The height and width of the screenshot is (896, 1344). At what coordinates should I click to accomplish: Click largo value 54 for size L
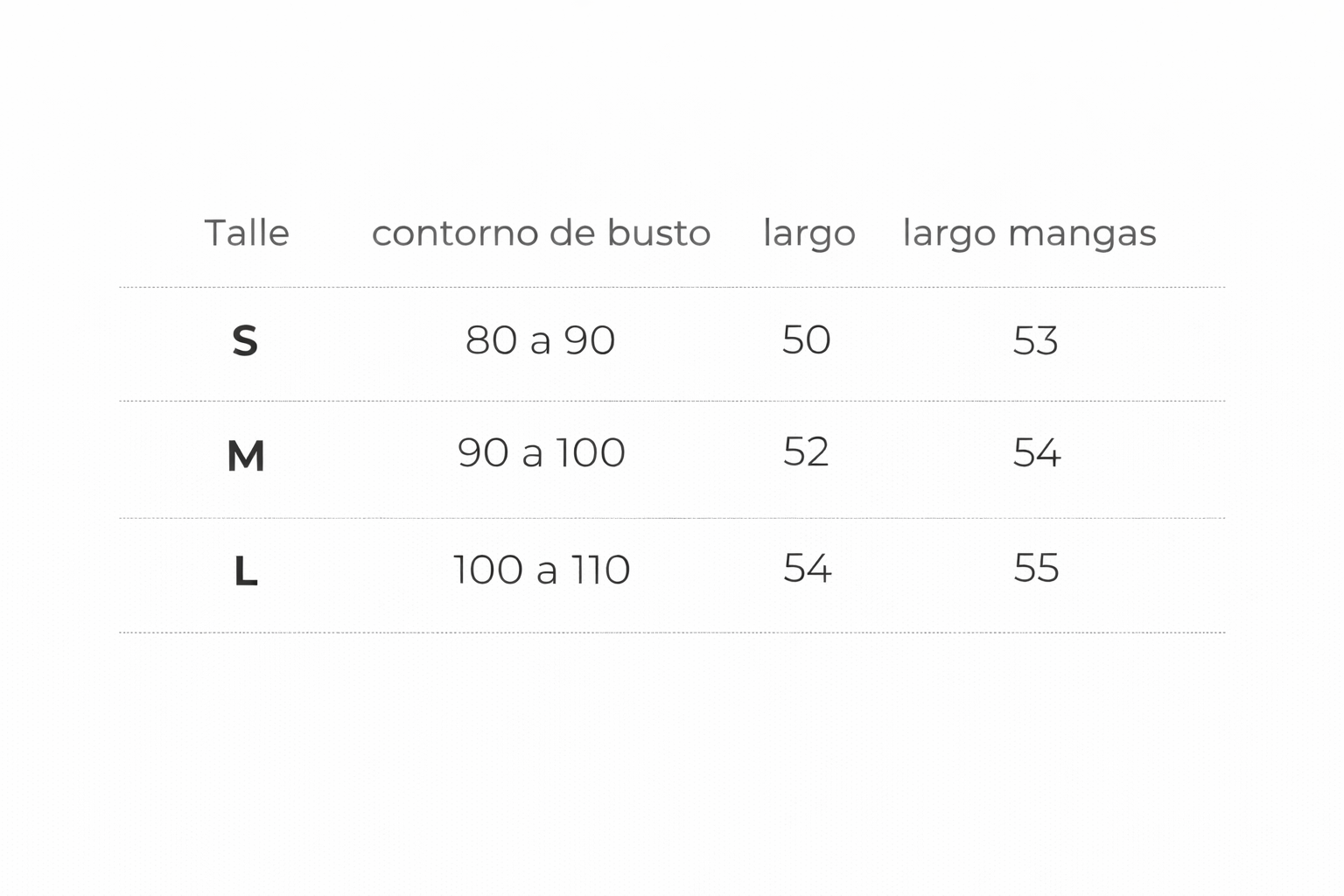click(x=808, y=569)
